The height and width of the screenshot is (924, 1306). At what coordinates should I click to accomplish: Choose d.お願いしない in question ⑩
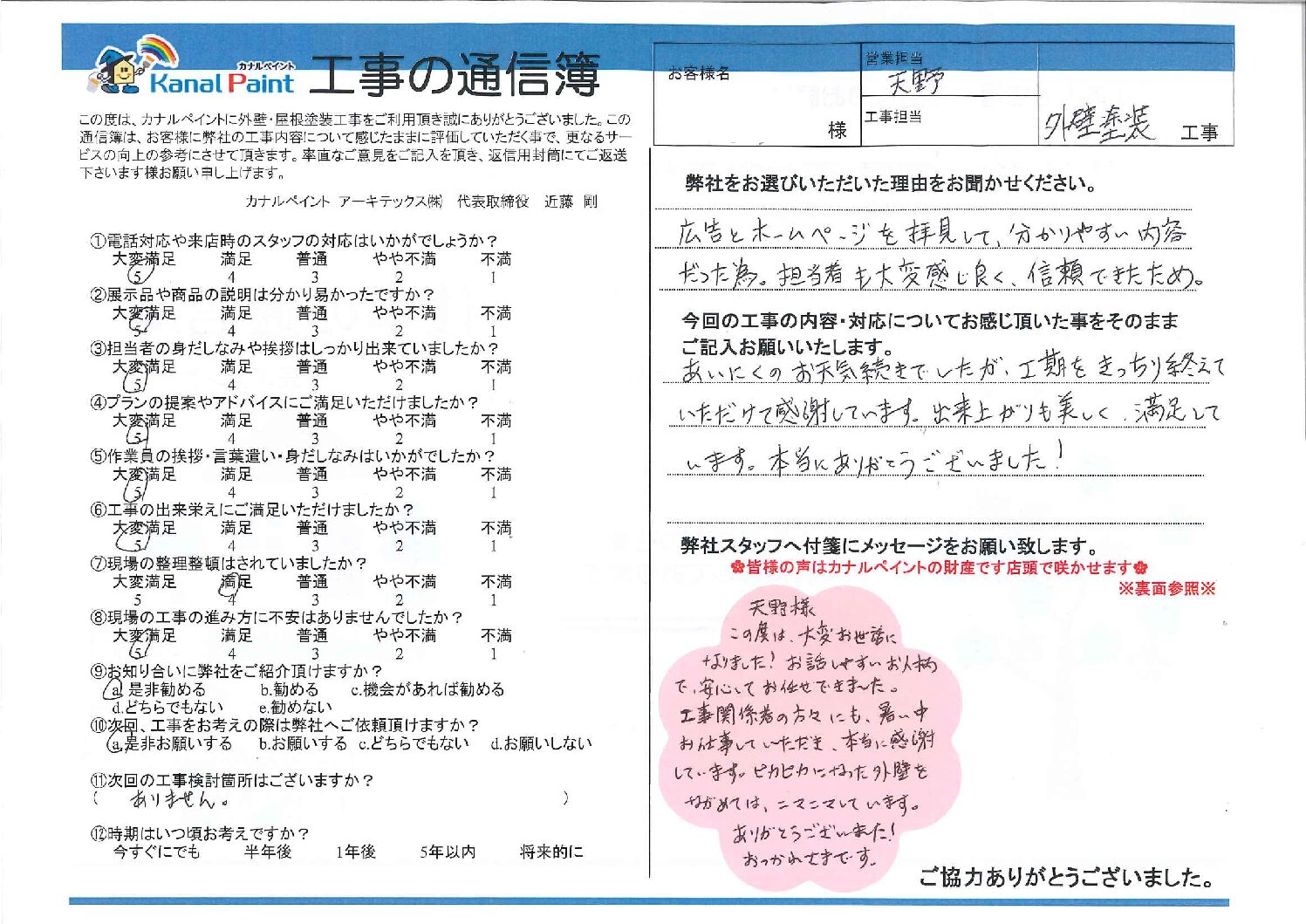(x=541, y=743)
